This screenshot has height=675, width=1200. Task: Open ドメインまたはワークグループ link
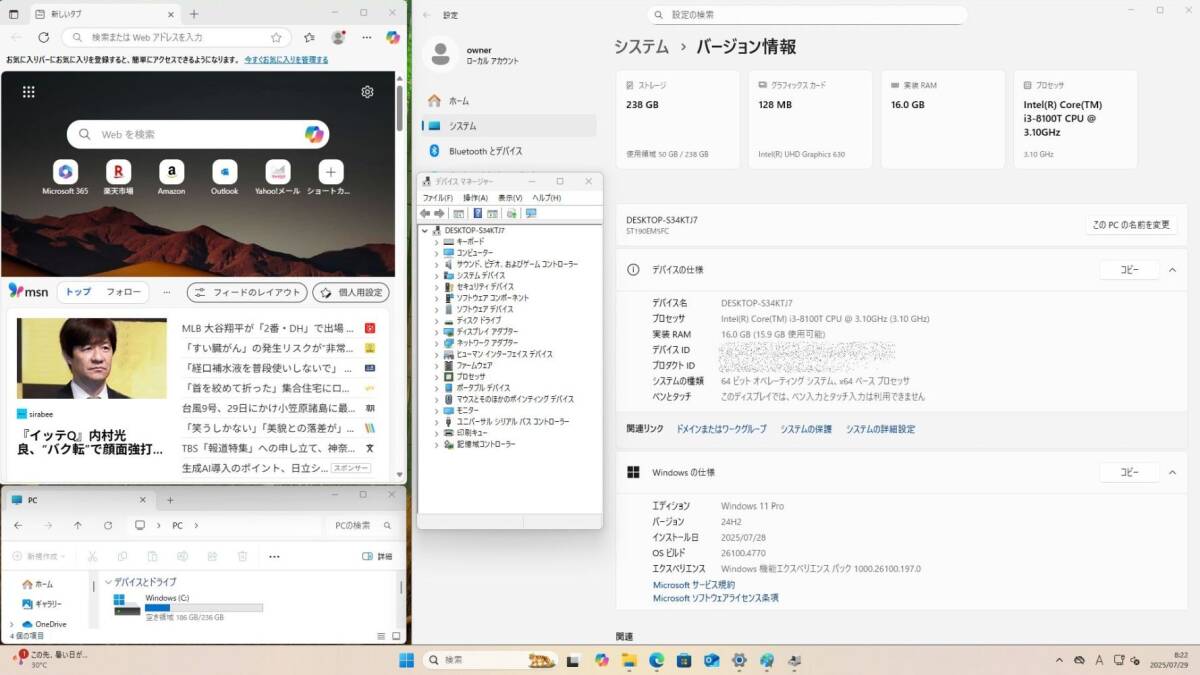(x=722, y=429)
